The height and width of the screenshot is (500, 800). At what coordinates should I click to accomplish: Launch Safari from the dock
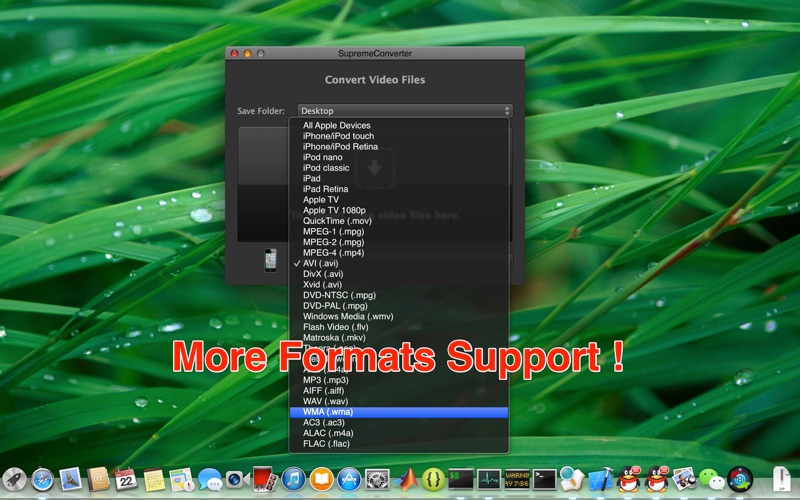point(42,480)
